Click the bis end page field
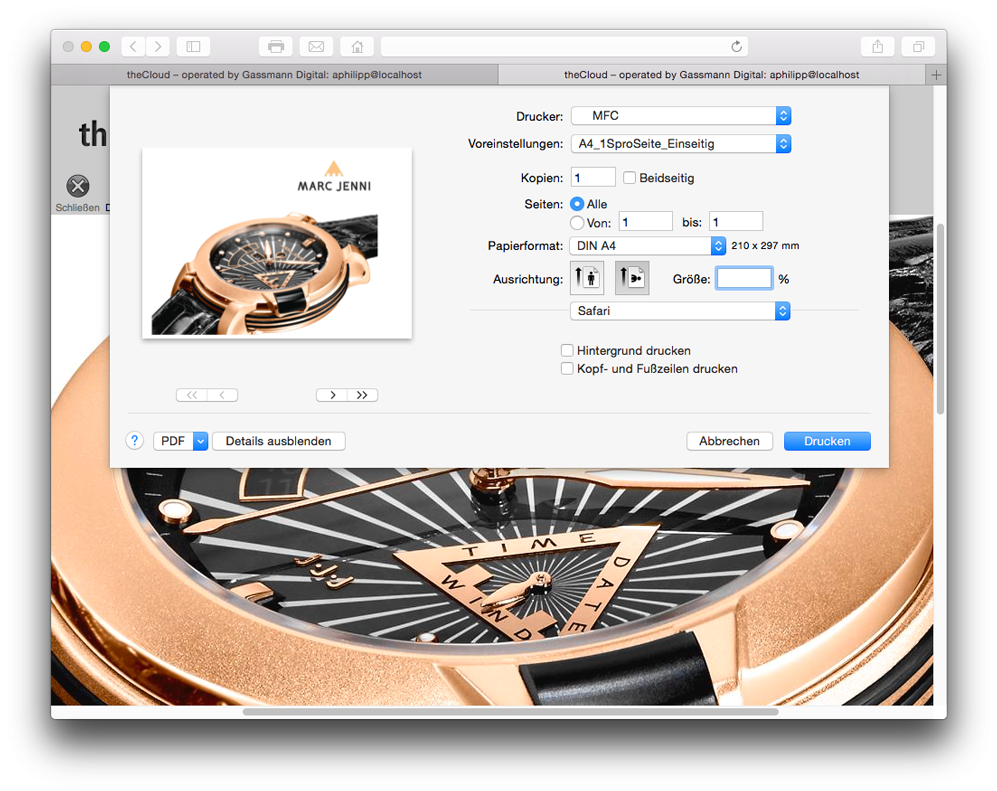Viewport: 997px width, 791px height. [x=736, y=221]
